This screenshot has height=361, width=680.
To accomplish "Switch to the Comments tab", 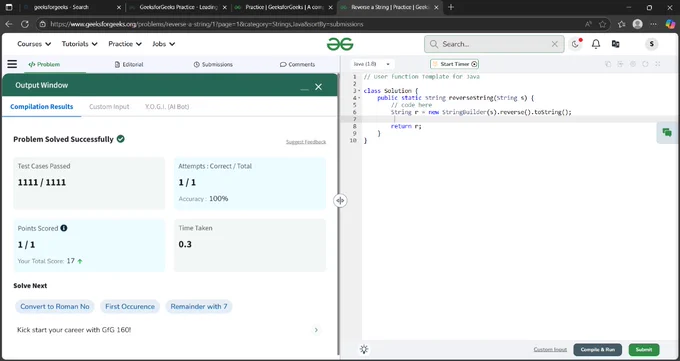I will (x=298, y=64).
